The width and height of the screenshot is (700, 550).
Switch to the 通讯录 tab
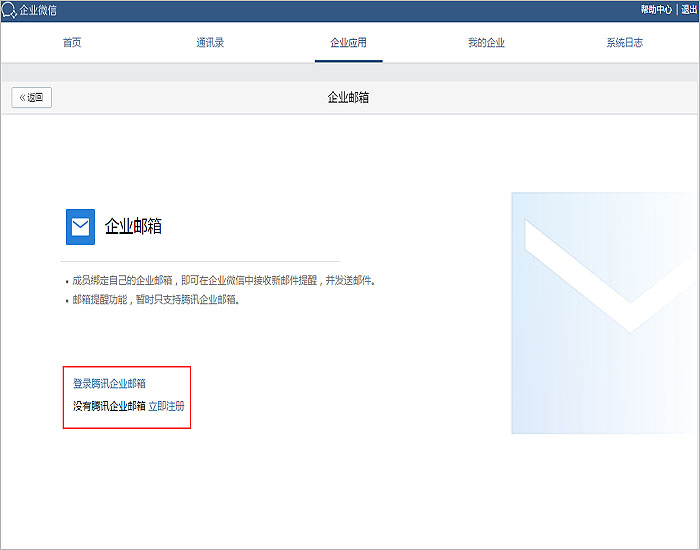coord(210,43)
